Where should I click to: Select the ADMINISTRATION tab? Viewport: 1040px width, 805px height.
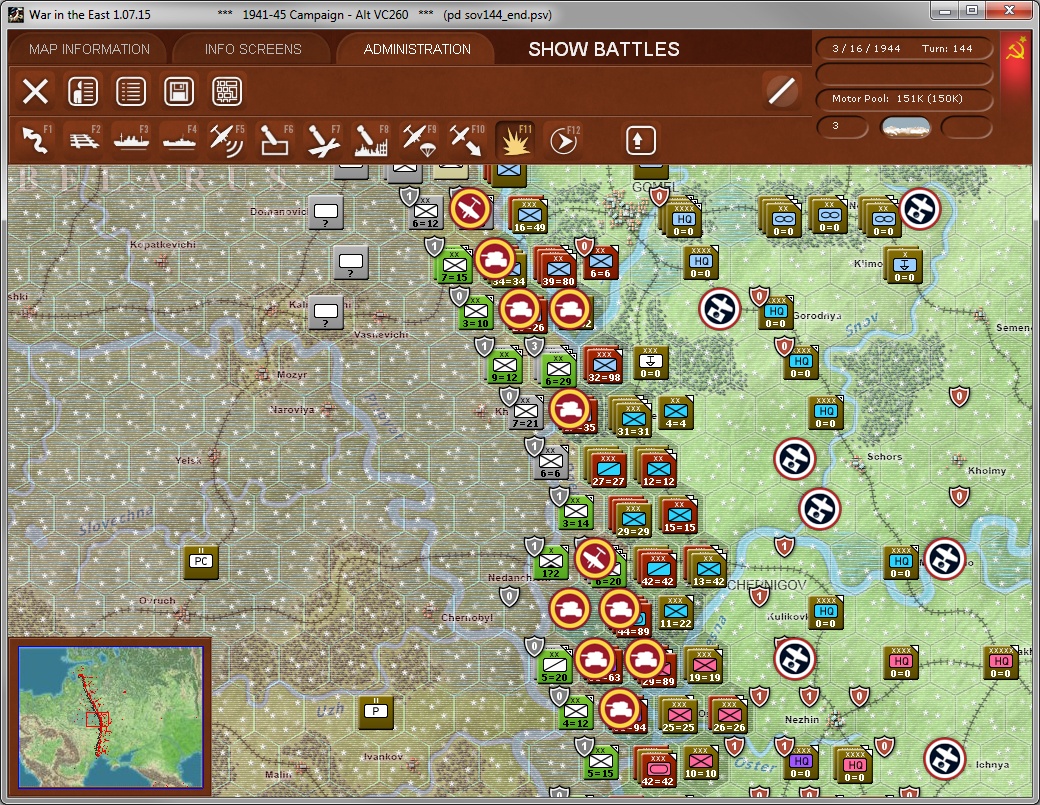pos(417,49)
